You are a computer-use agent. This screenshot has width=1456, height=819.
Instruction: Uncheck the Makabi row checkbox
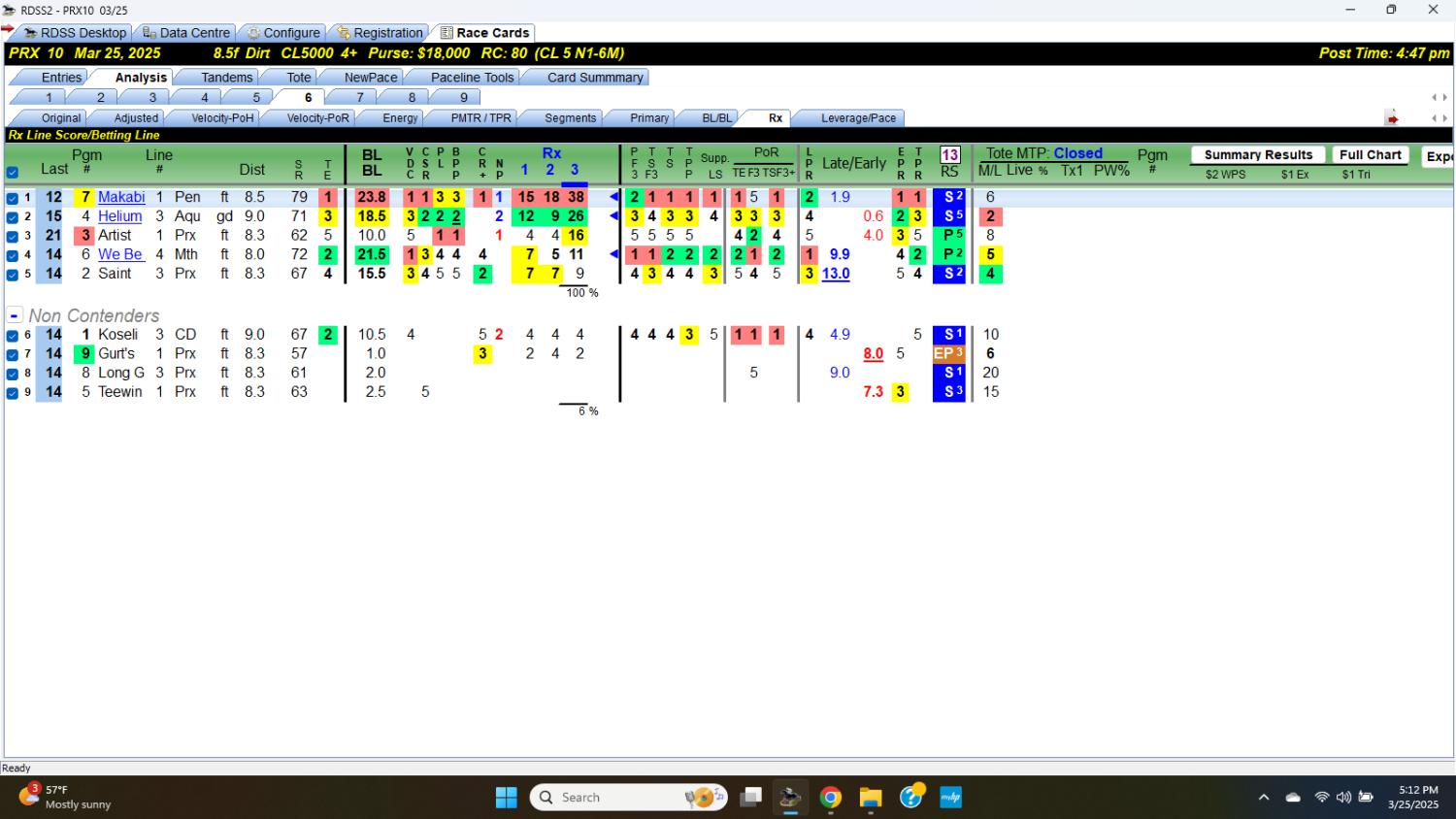[13, 198]
